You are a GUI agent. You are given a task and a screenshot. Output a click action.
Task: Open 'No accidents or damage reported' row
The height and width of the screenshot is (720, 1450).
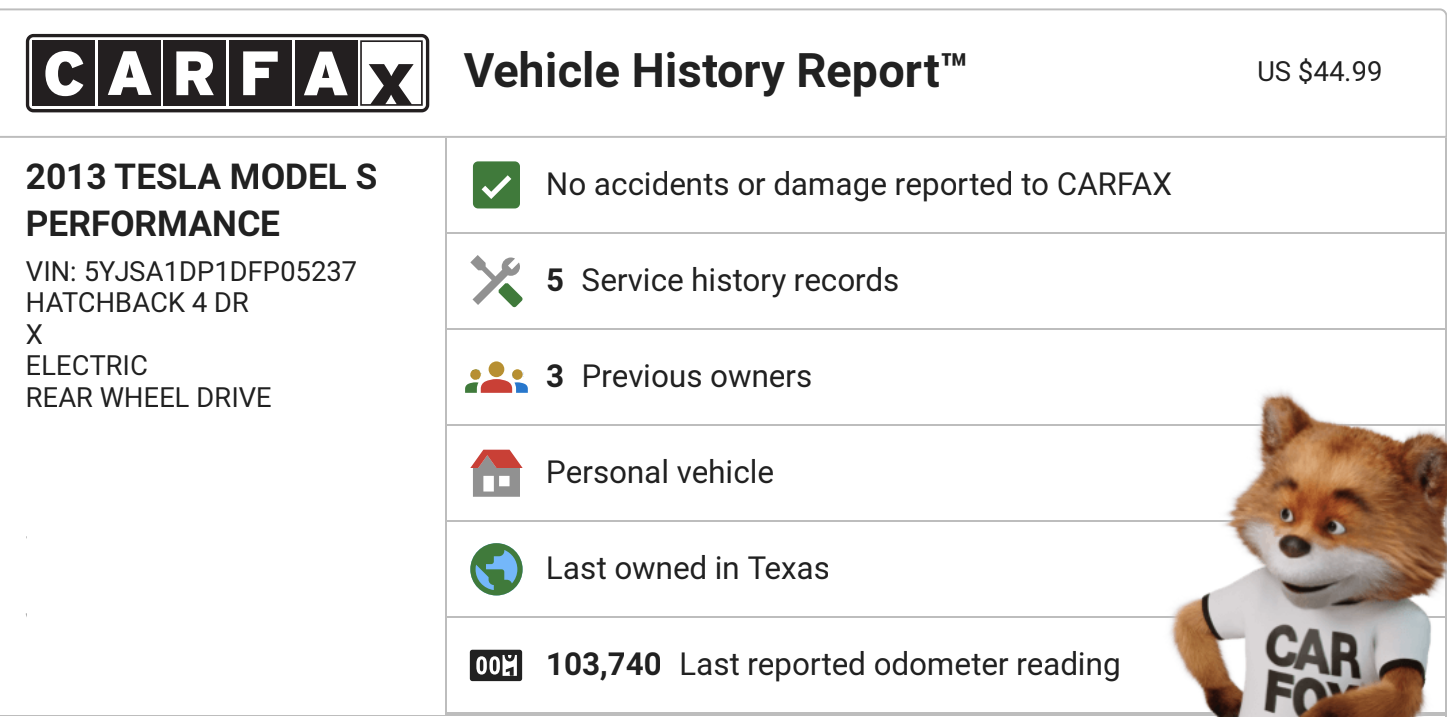[x=858, y=185]
